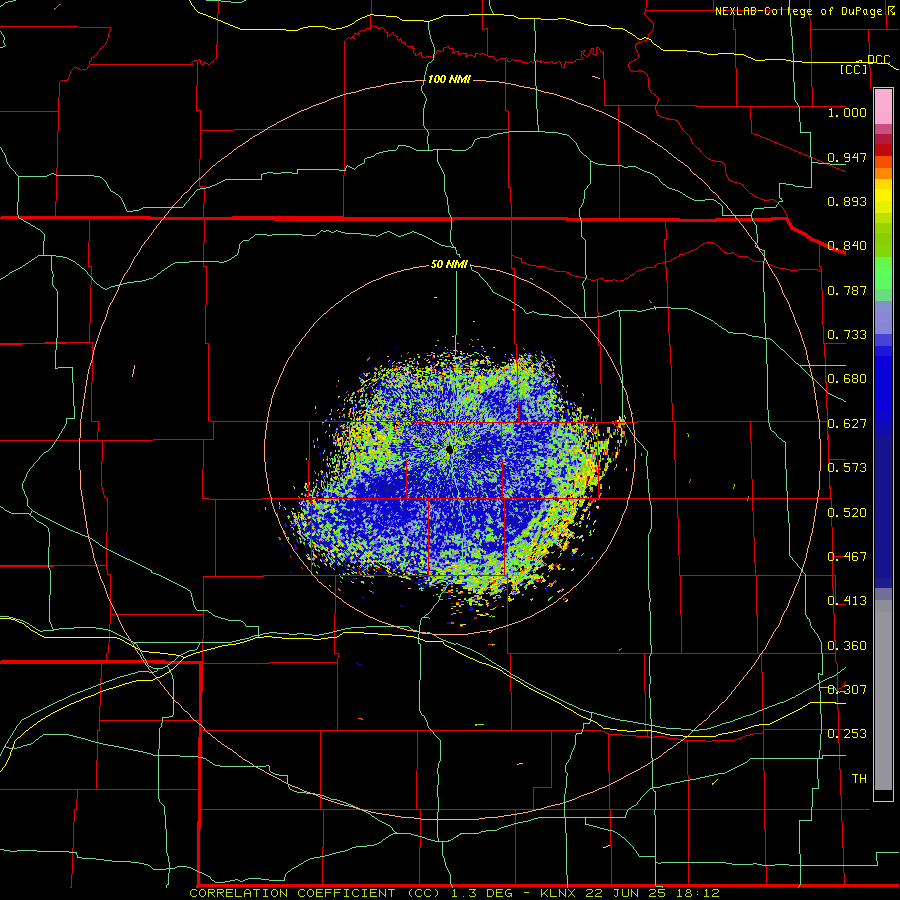
Task: Click the 50 NMI range ring label
Action: (x=449, y=264)
